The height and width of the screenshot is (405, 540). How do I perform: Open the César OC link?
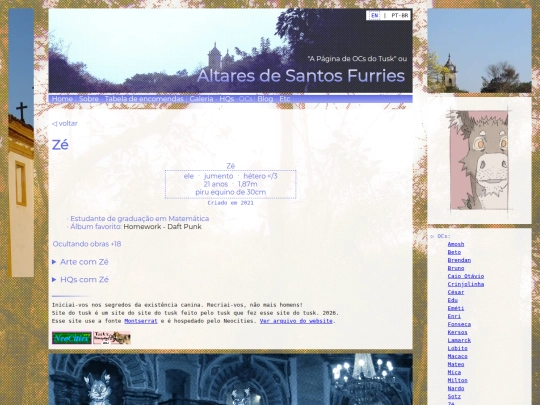456,292
